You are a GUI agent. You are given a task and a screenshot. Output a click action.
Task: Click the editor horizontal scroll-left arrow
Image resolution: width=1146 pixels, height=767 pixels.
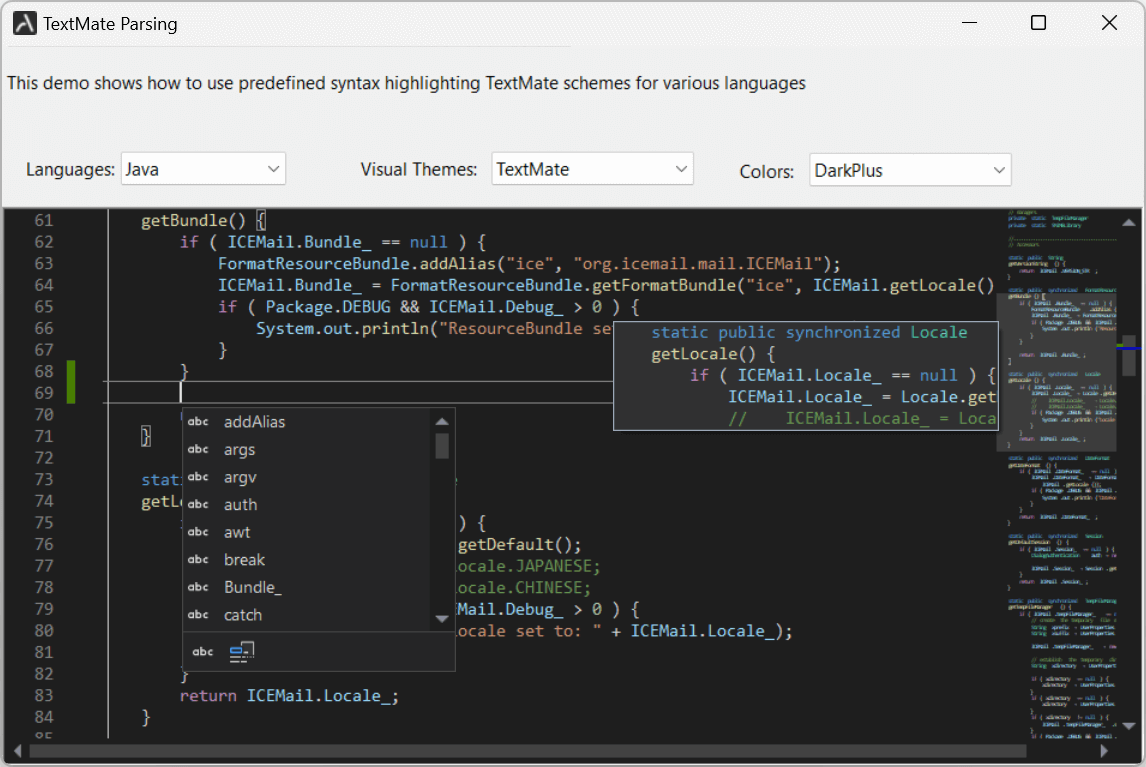point(17,752)
